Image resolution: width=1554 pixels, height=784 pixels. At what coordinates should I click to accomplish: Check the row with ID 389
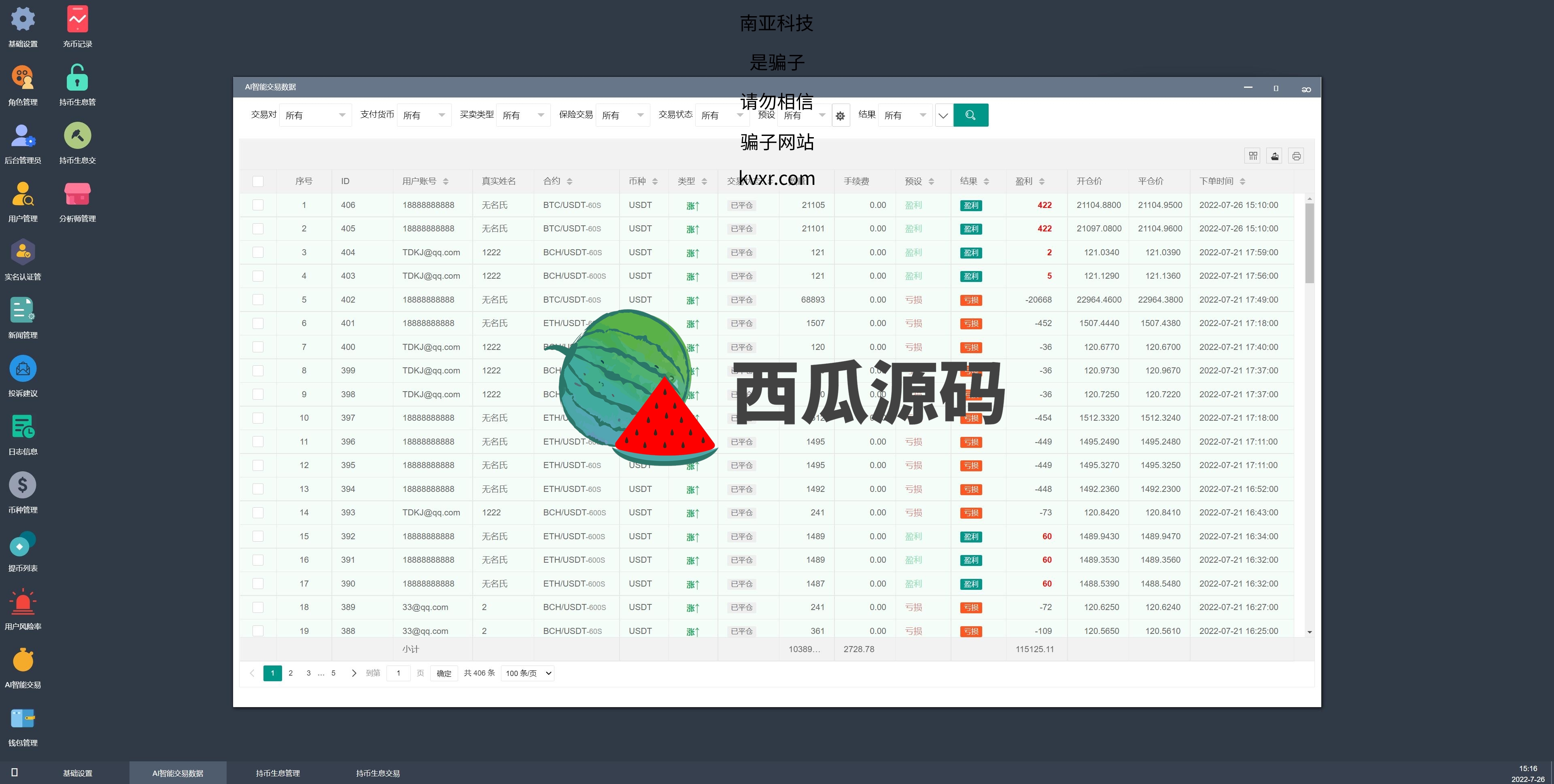point(258,607)
